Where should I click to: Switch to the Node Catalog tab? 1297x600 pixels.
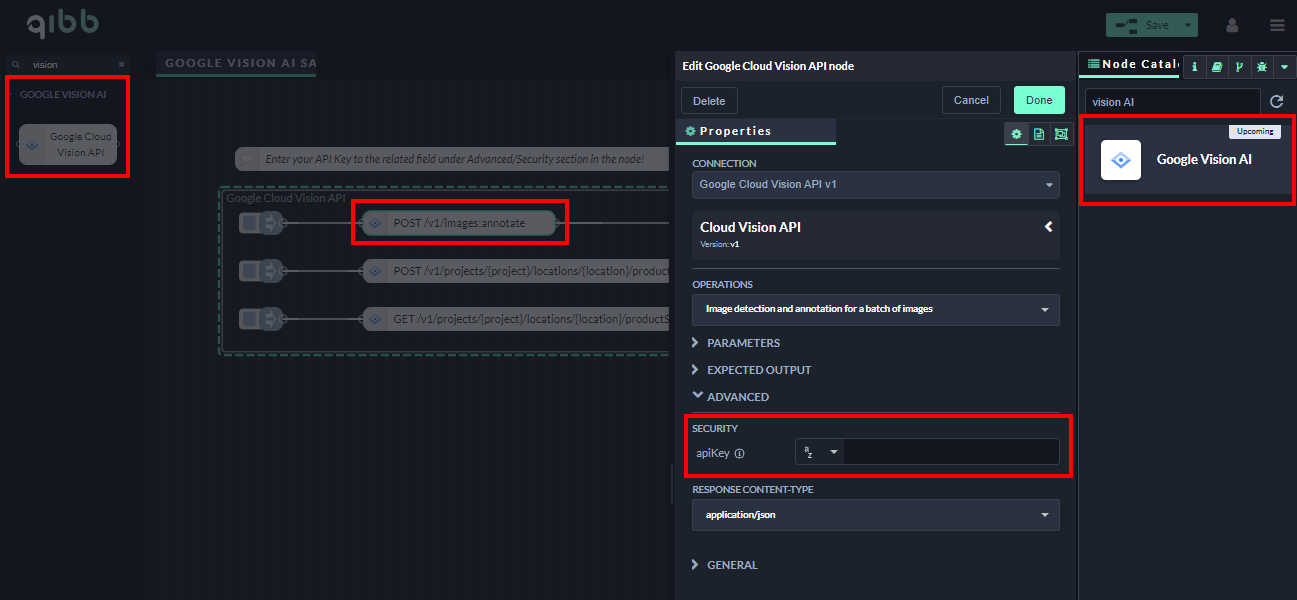(1131, 64)
